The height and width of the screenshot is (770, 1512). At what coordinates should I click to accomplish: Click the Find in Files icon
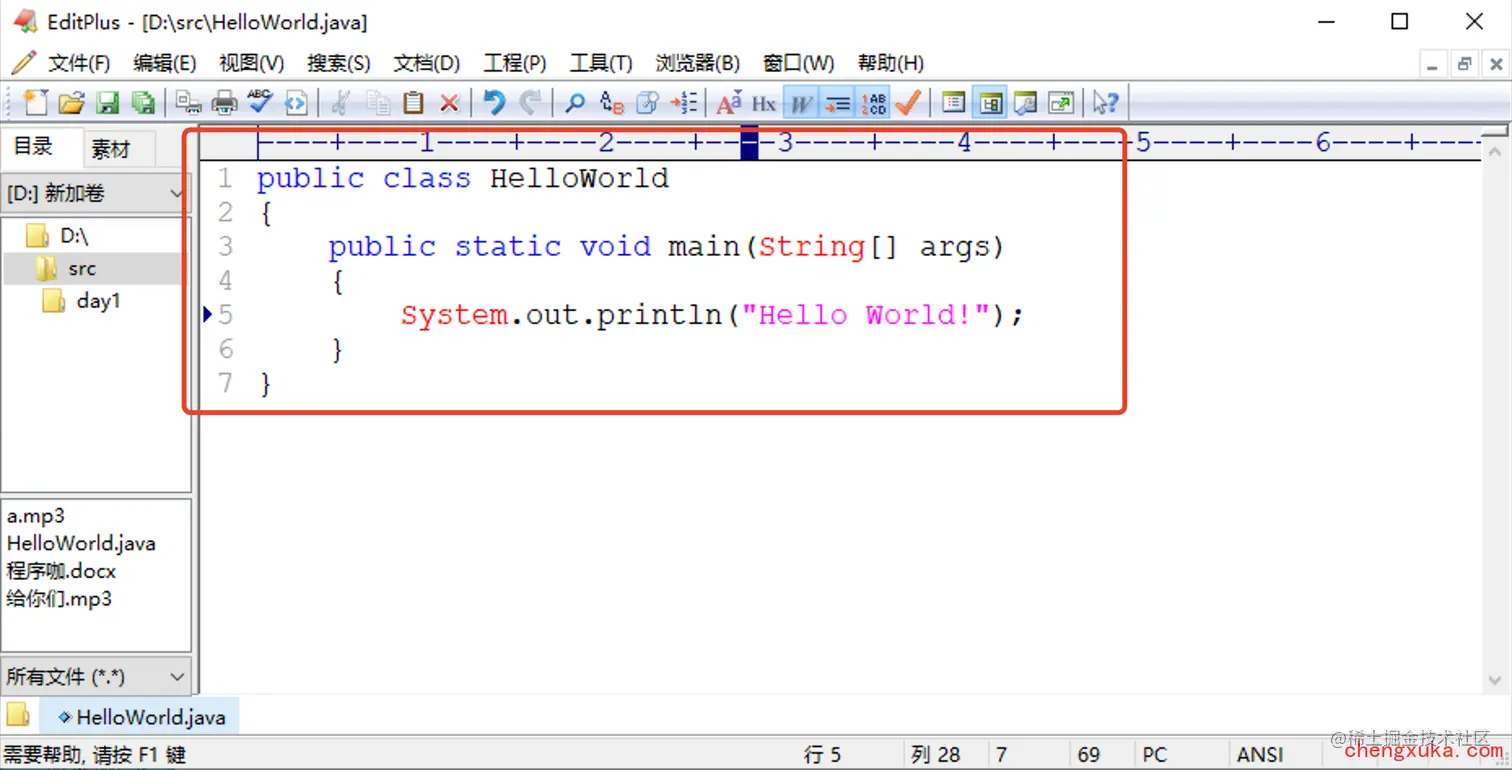[647, 102]
